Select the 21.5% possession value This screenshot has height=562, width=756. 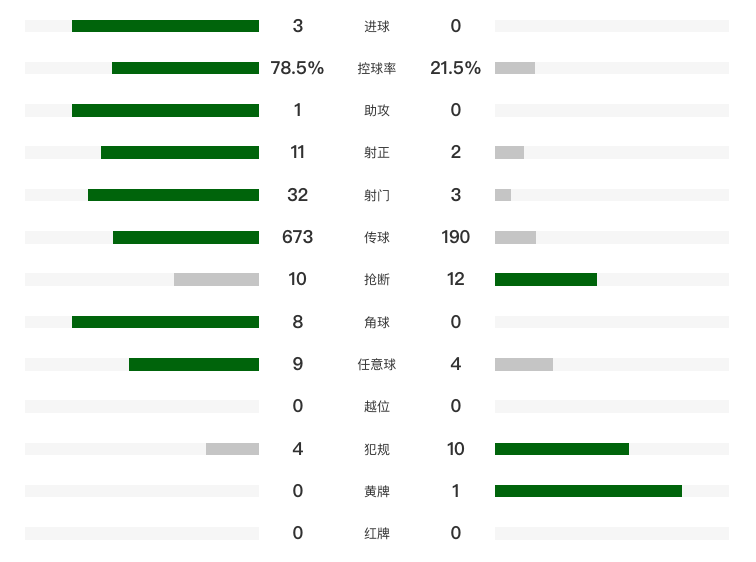(455, 68)
